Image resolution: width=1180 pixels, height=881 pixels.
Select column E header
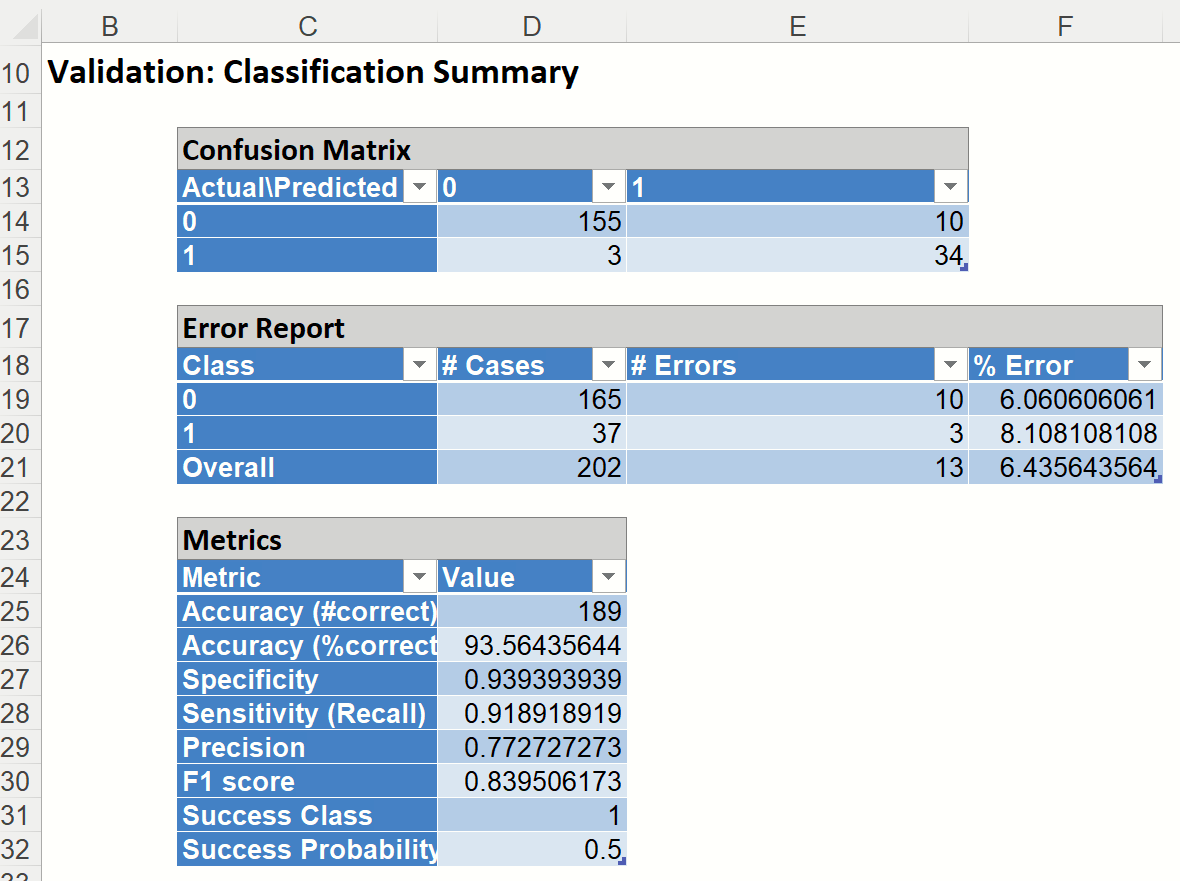(797, 26)
